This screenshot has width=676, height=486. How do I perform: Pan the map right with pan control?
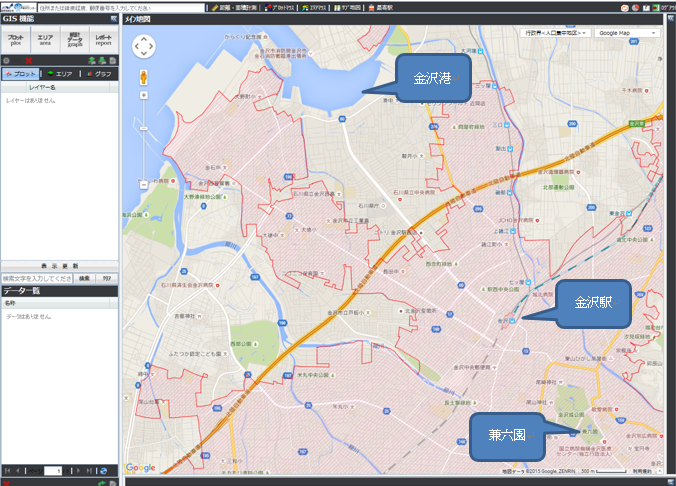pos(151,46)
